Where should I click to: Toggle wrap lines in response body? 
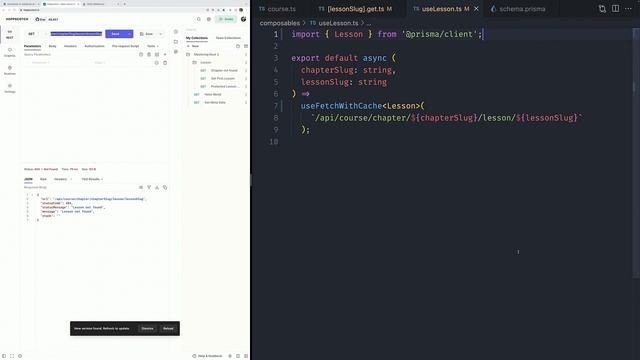click(x=141, y=187)
